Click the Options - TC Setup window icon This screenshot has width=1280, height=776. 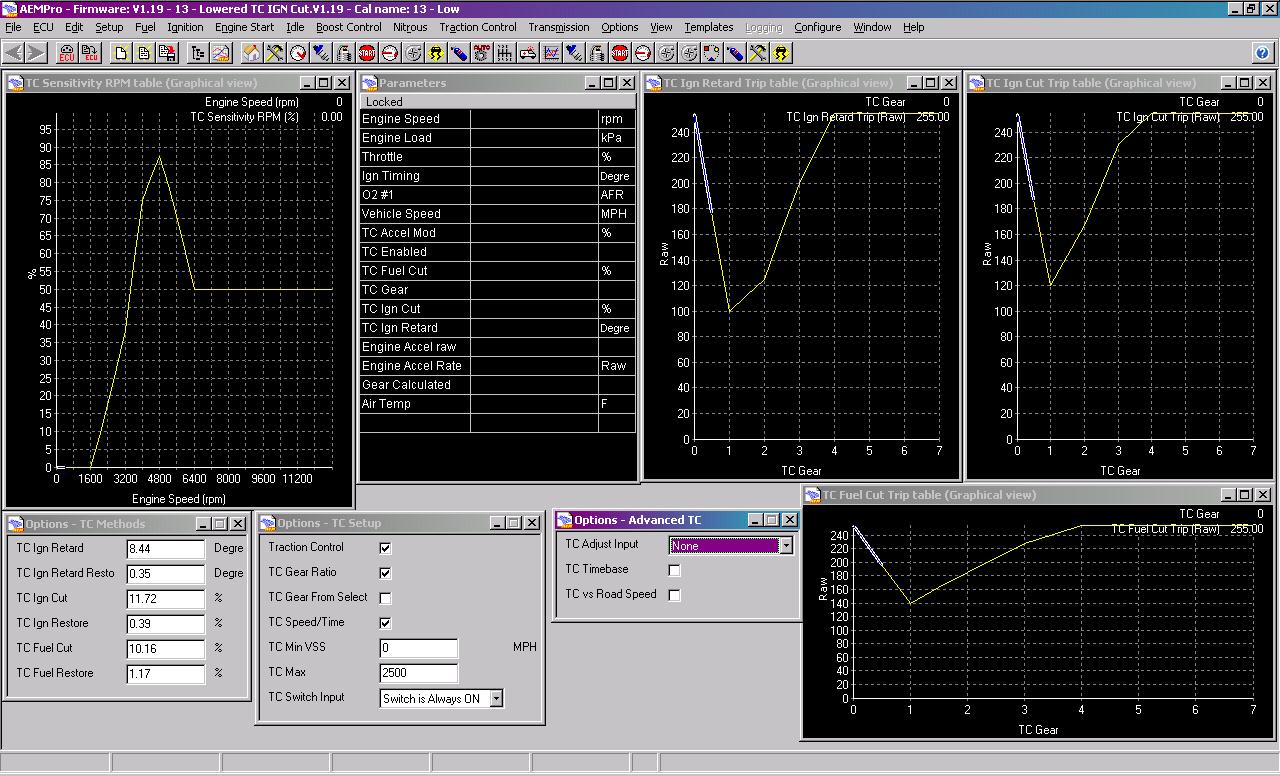(267, 523)
